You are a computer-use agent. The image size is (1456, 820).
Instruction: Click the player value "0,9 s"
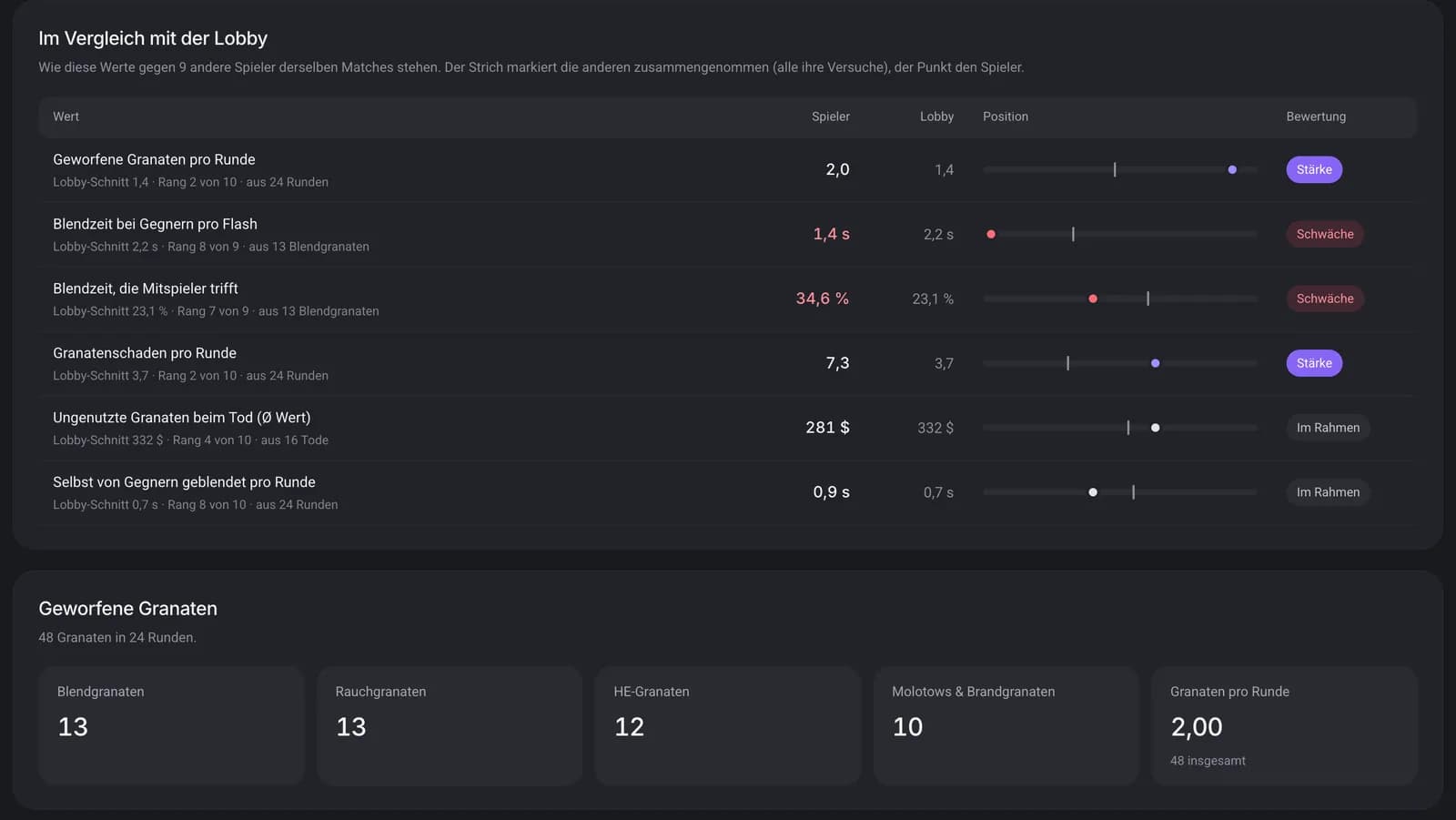(x=831, y=492)
